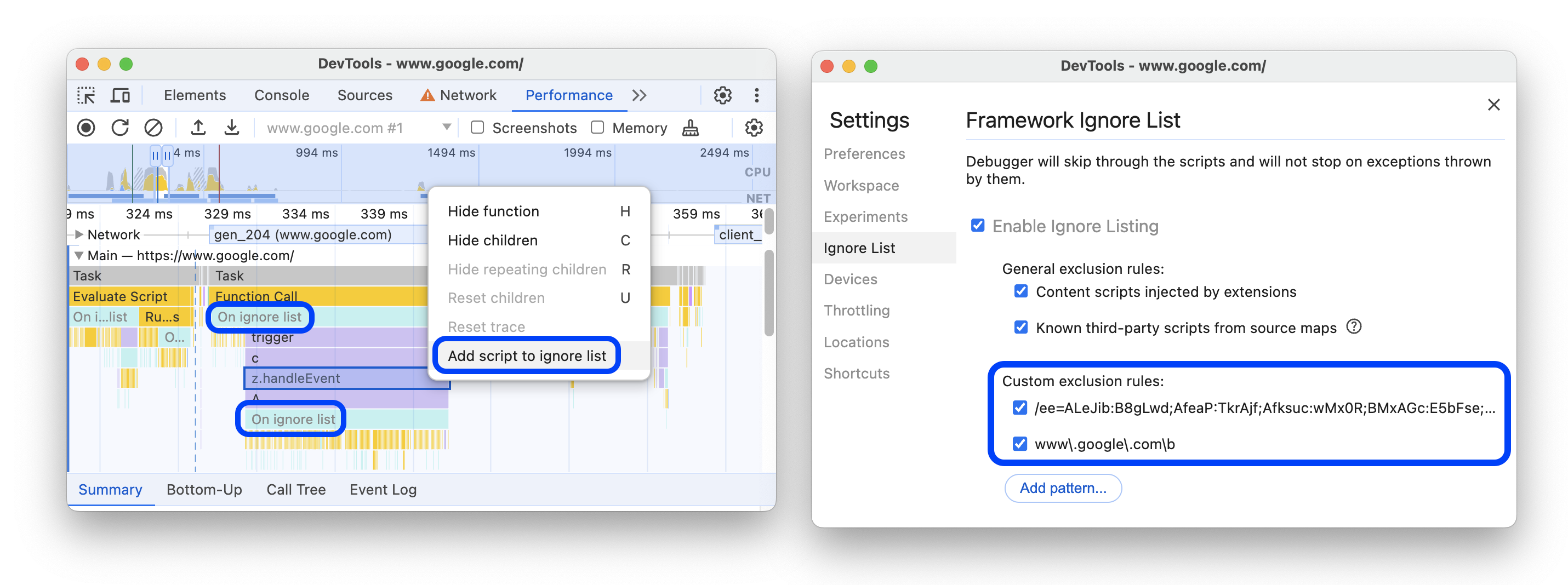Load a saved performance profile
The height and width of the screenshot is (585, 1568).
[x=199, y=128]
